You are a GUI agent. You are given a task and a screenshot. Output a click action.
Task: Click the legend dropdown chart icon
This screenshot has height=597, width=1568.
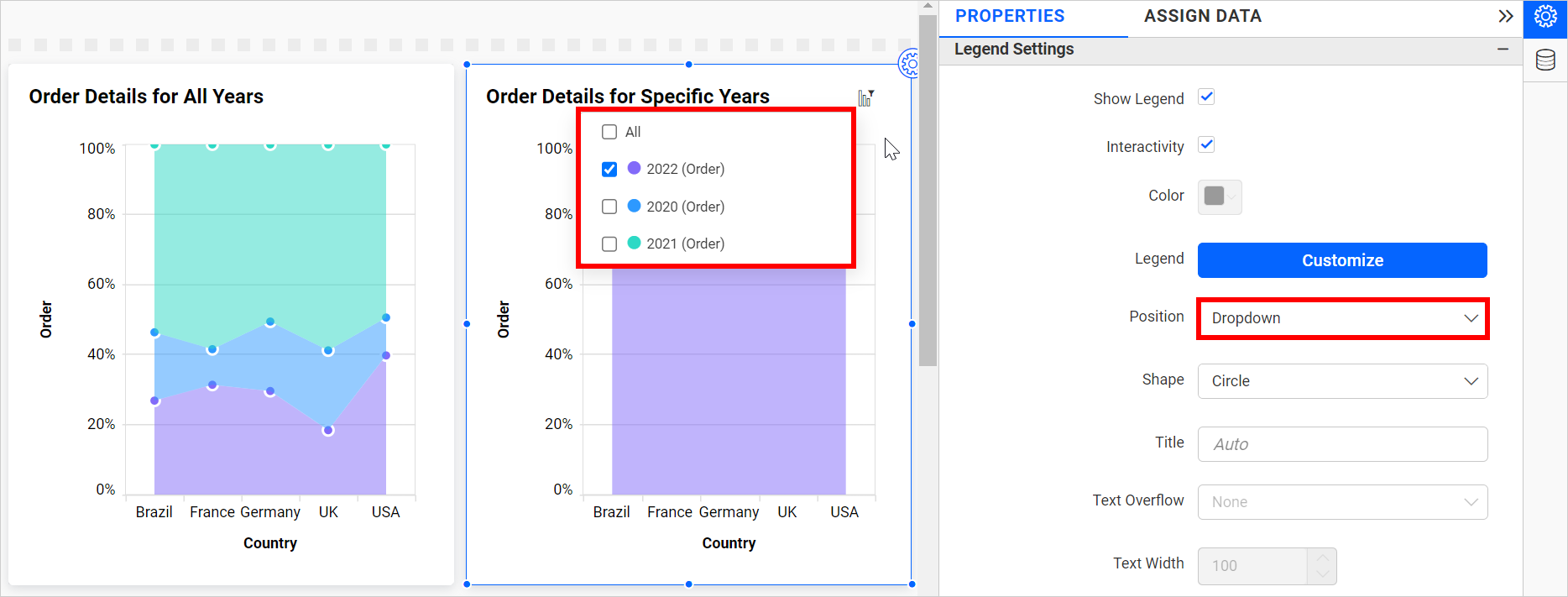[x=865, y=98]
